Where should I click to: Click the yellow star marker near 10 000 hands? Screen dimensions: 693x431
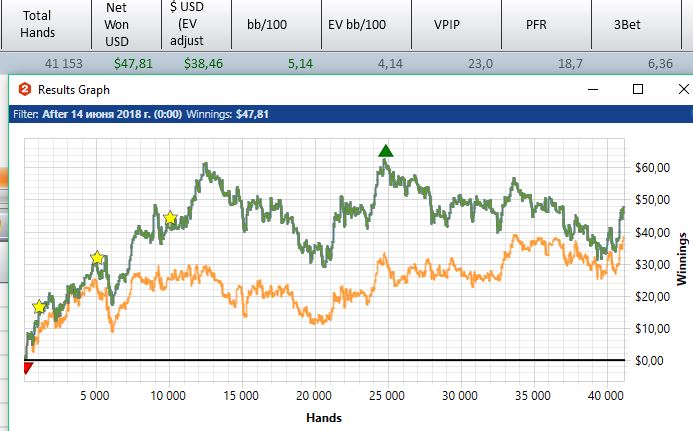coord(170,218)
